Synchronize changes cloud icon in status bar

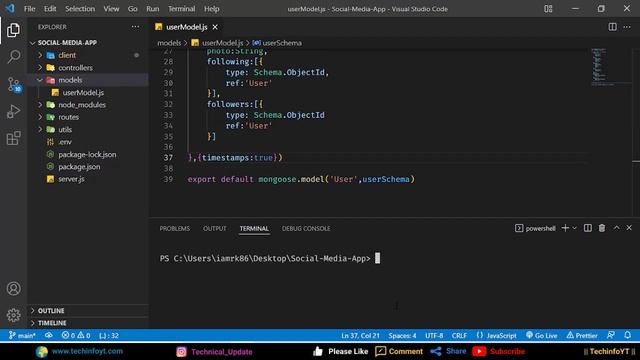tap(49, 336)
